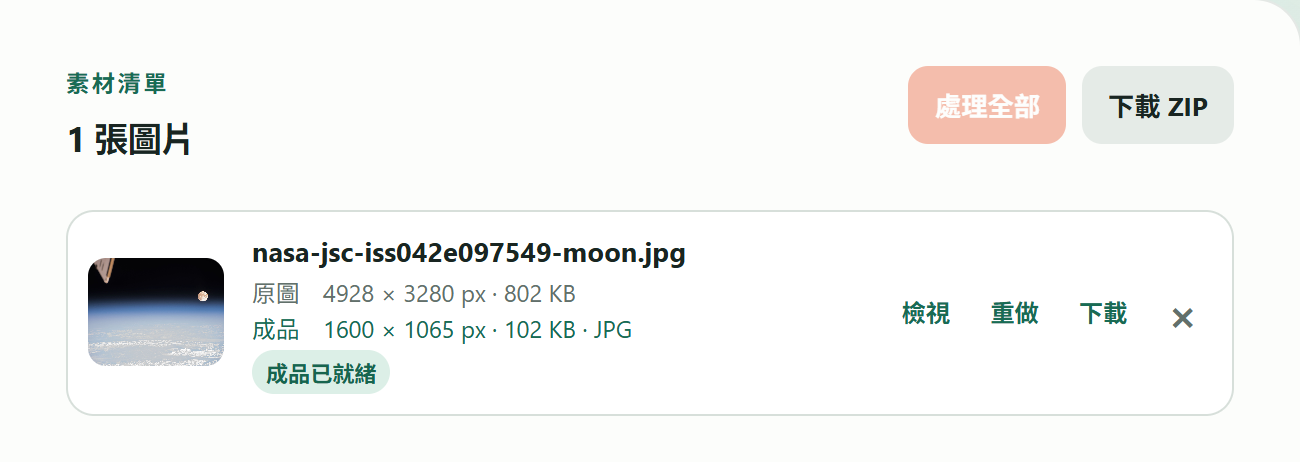Click the 1 張圖片 heading
Viewport: 1300px width, 462px height.
129,141
